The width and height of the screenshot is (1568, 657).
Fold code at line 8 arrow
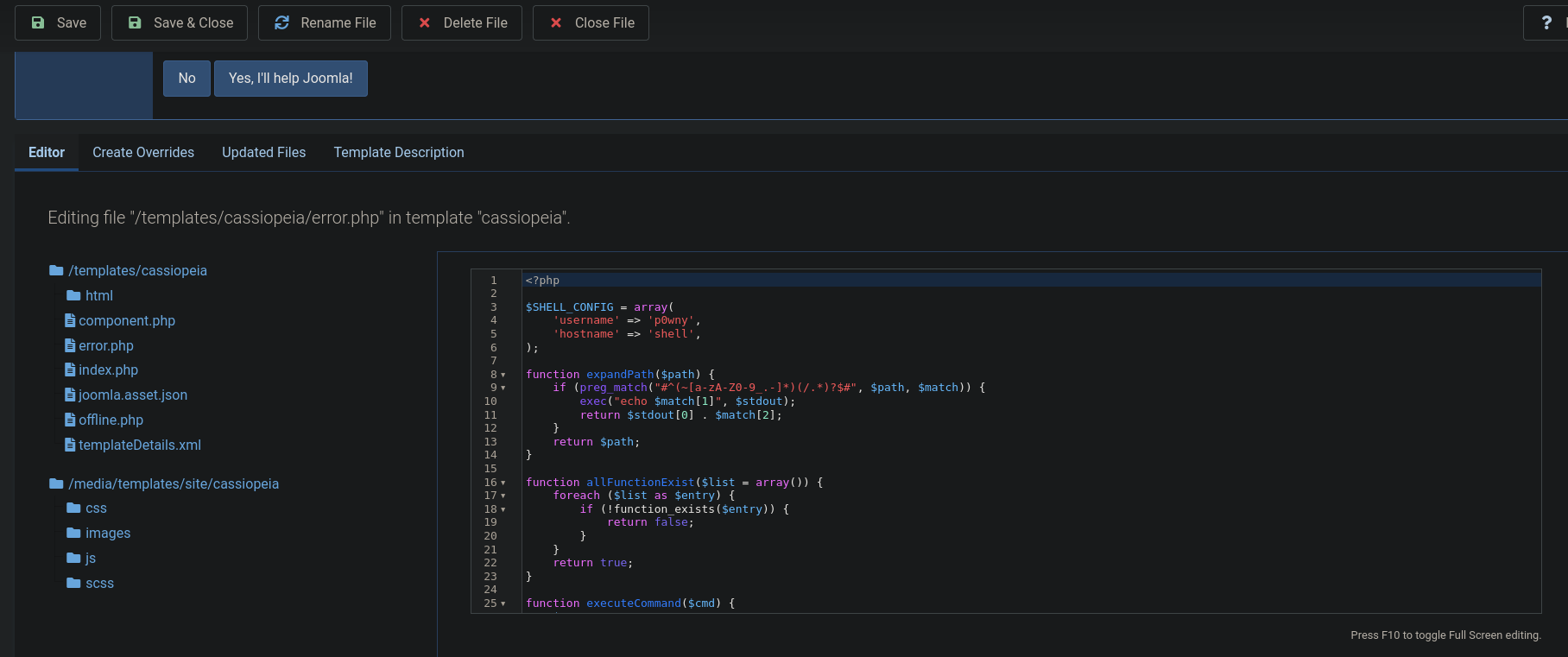pos(503,375)
